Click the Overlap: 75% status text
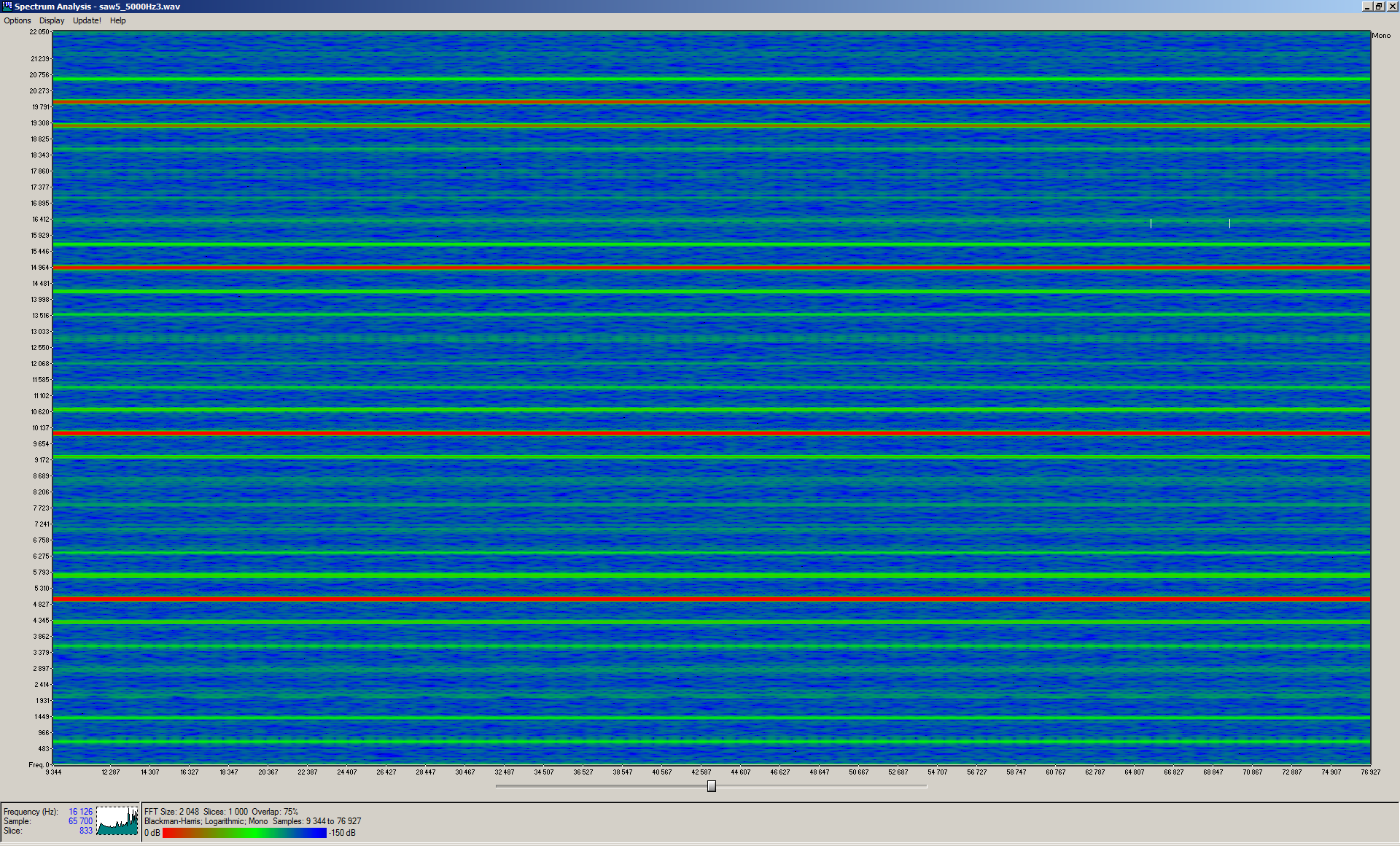1400x846 pixels. pyautogui.click(x=275, y=812)
